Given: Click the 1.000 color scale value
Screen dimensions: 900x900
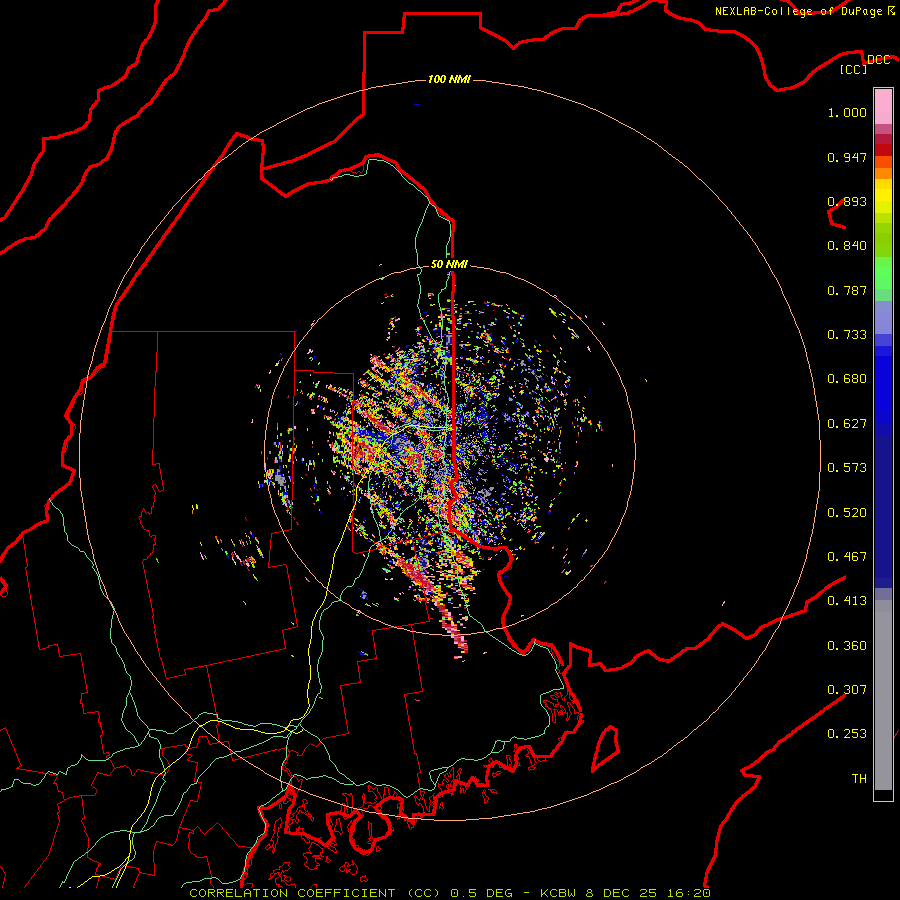Looking at the screenshot, I should pos(847,112).
